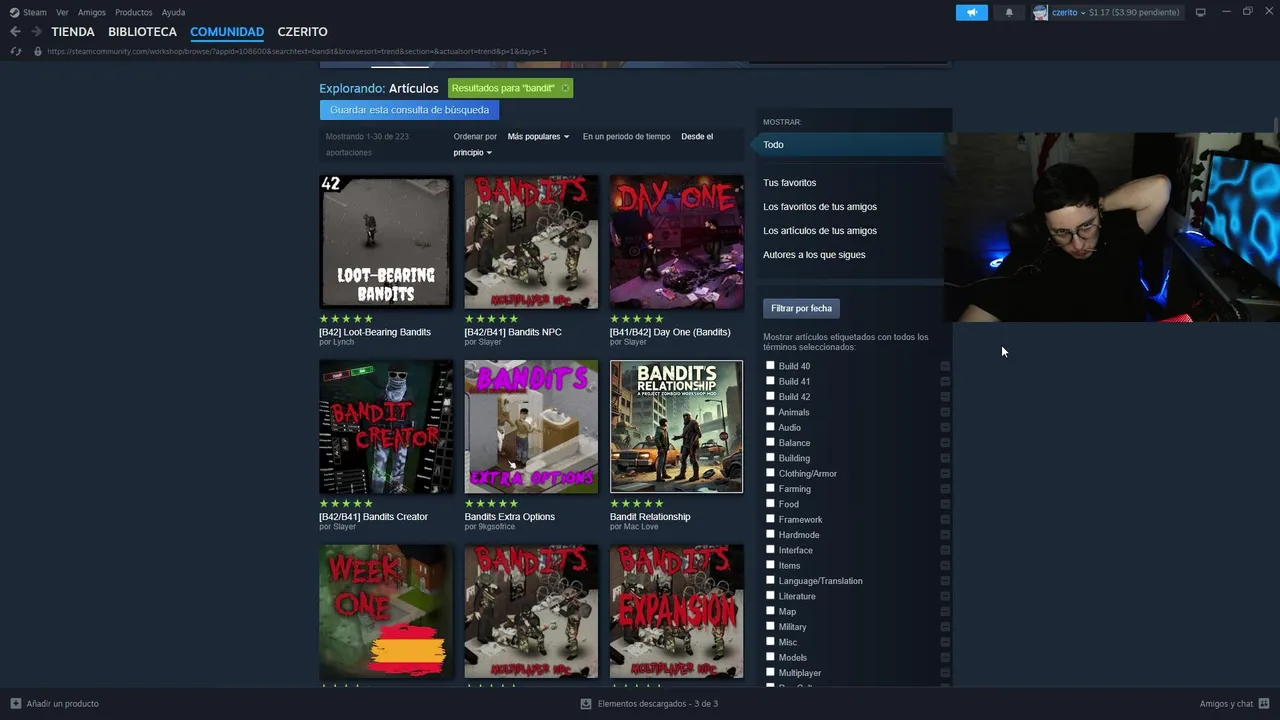Exclude the Map tag with the minus icon
The width and height of the screenshot is (1280, 720).
[945, 611]
